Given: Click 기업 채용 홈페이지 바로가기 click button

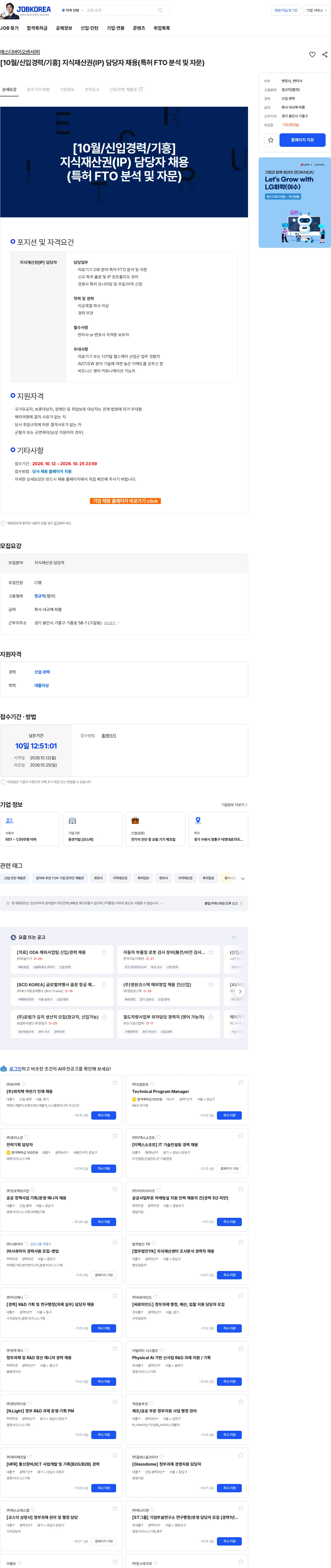Looking at the screenshot, I should [x=126, y=501].
